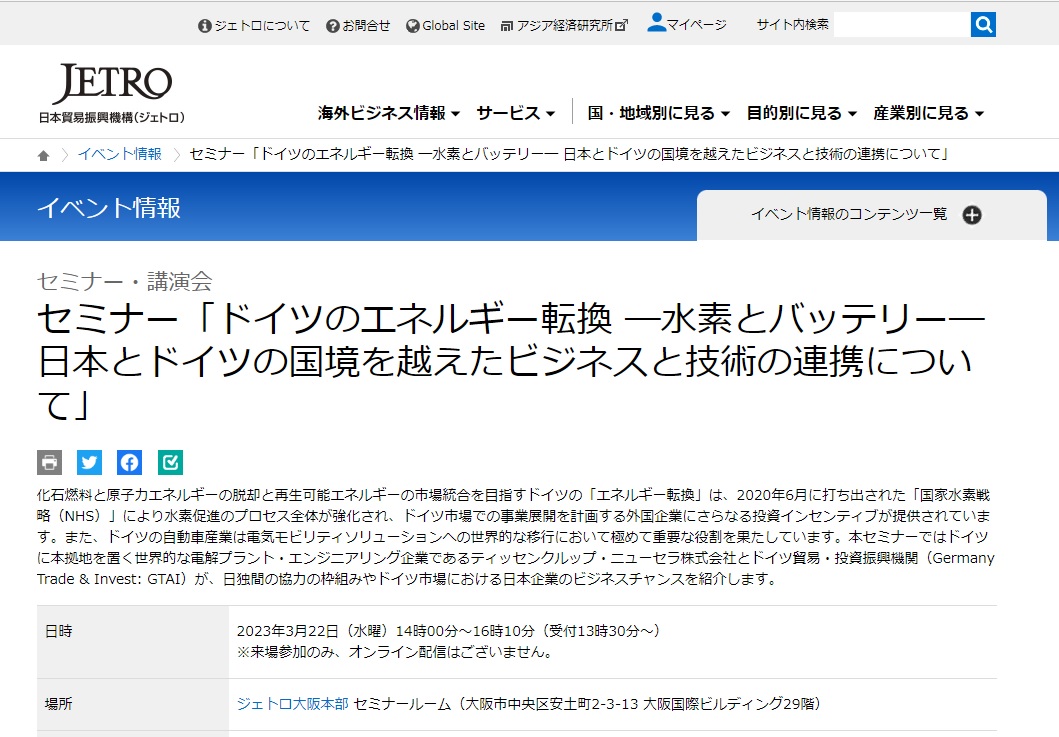
Task: Click the globe icon beside Global Site
Action: [413, 26]
